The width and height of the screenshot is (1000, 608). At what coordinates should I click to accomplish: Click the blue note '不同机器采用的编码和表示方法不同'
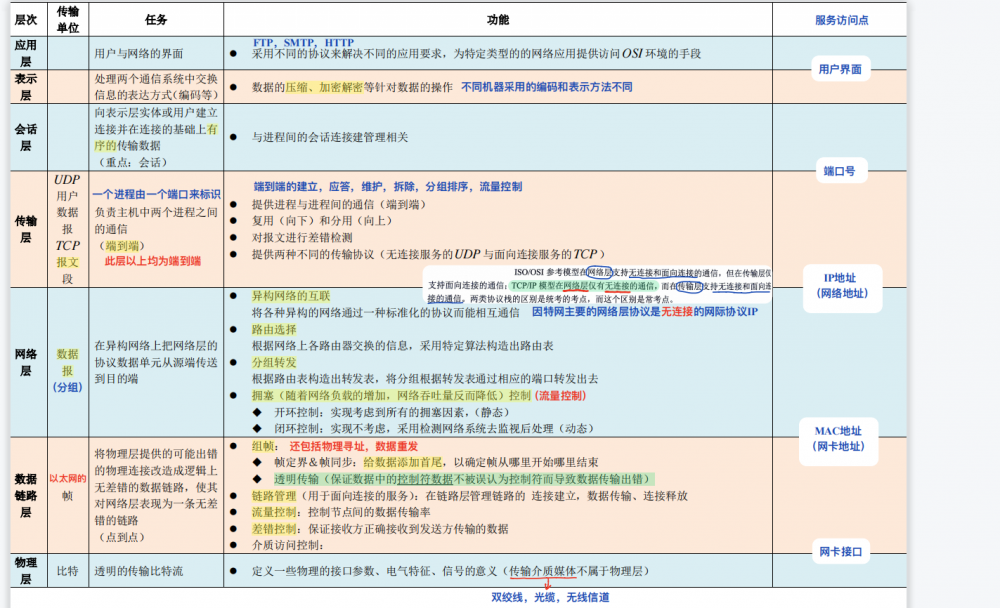point(547,87)
